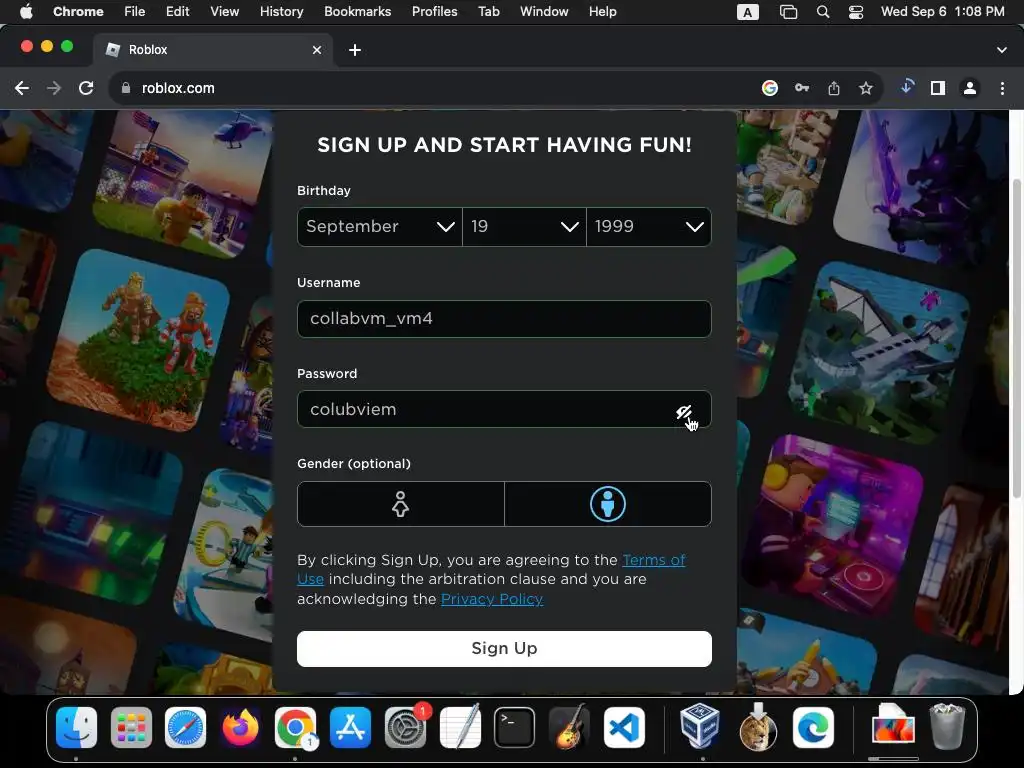Open saved passwords key icon
Viewport: 1024px width, 768px height.
[x=802, y=88]
